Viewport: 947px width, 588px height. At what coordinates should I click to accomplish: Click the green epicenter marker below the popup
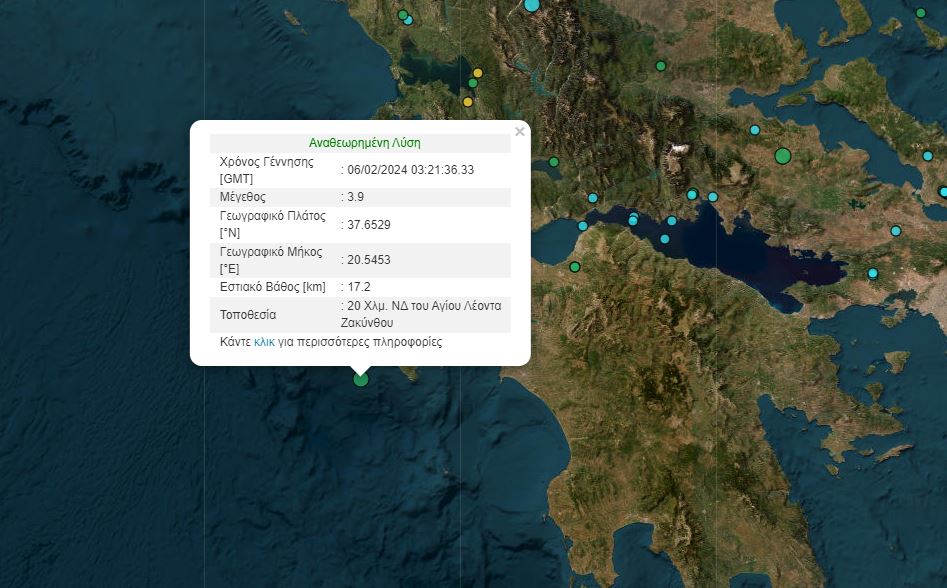click(x=361, y=378)
